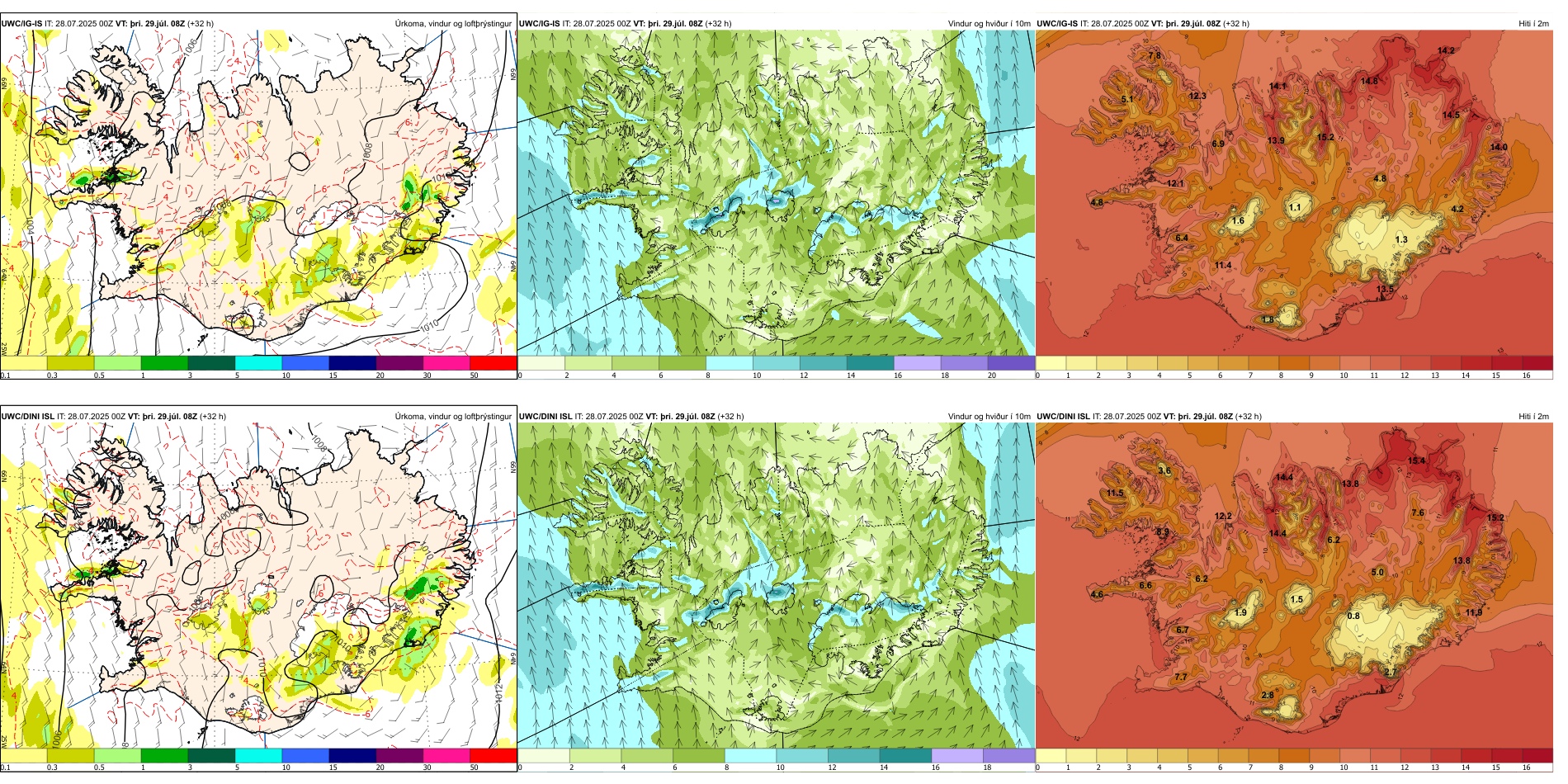Click 2.7 temperature label on DINI ISL map
This screenshot has height=784, width=1568.
pos(1391,672)
